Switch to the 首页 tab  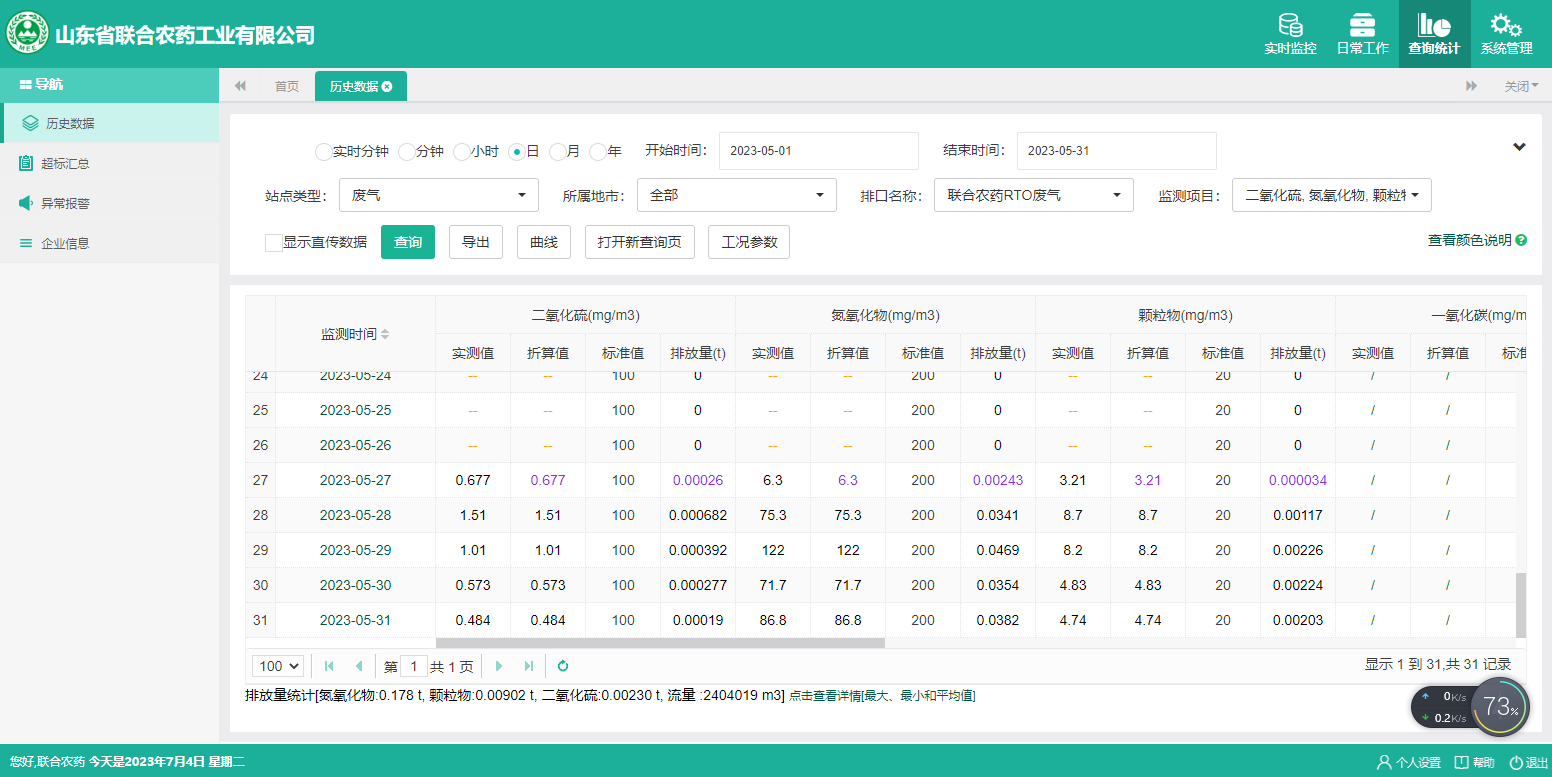[287, 86]
